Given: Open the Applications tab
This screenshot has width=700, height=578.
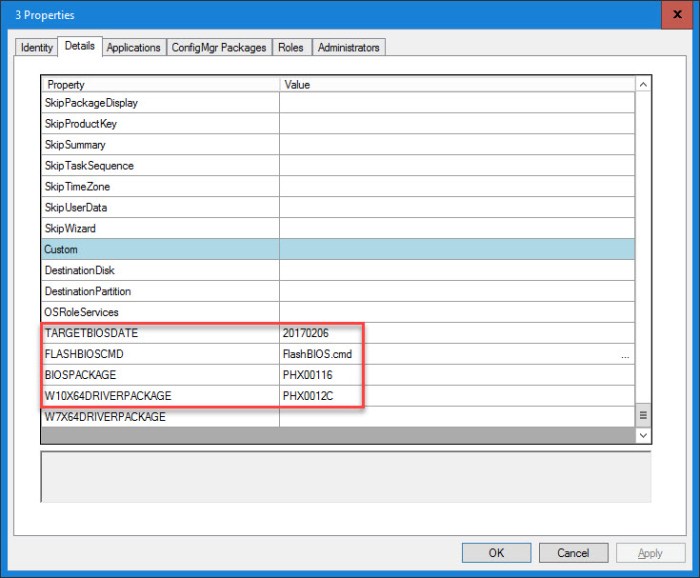Looking at the screenshot, I should coord(133,47).
